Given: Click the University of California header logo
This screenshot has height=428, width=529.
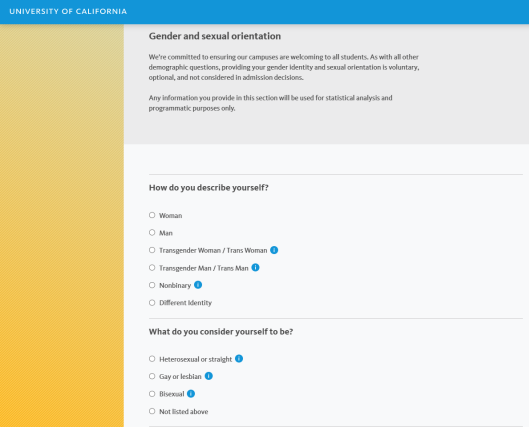Looking at the screenshot, I should [68, 11].
